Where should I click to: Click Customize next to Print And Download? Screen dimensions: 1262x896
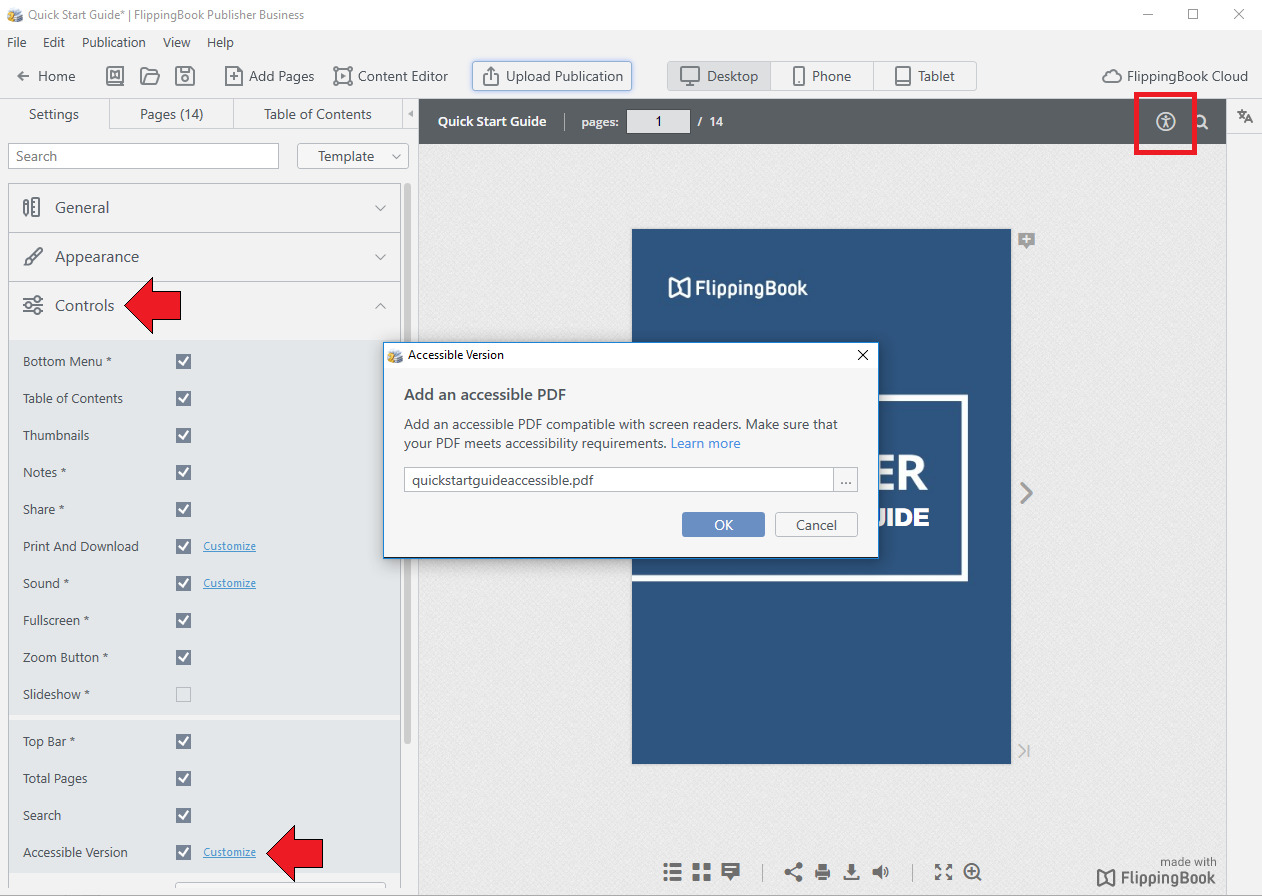coord(229,546)
